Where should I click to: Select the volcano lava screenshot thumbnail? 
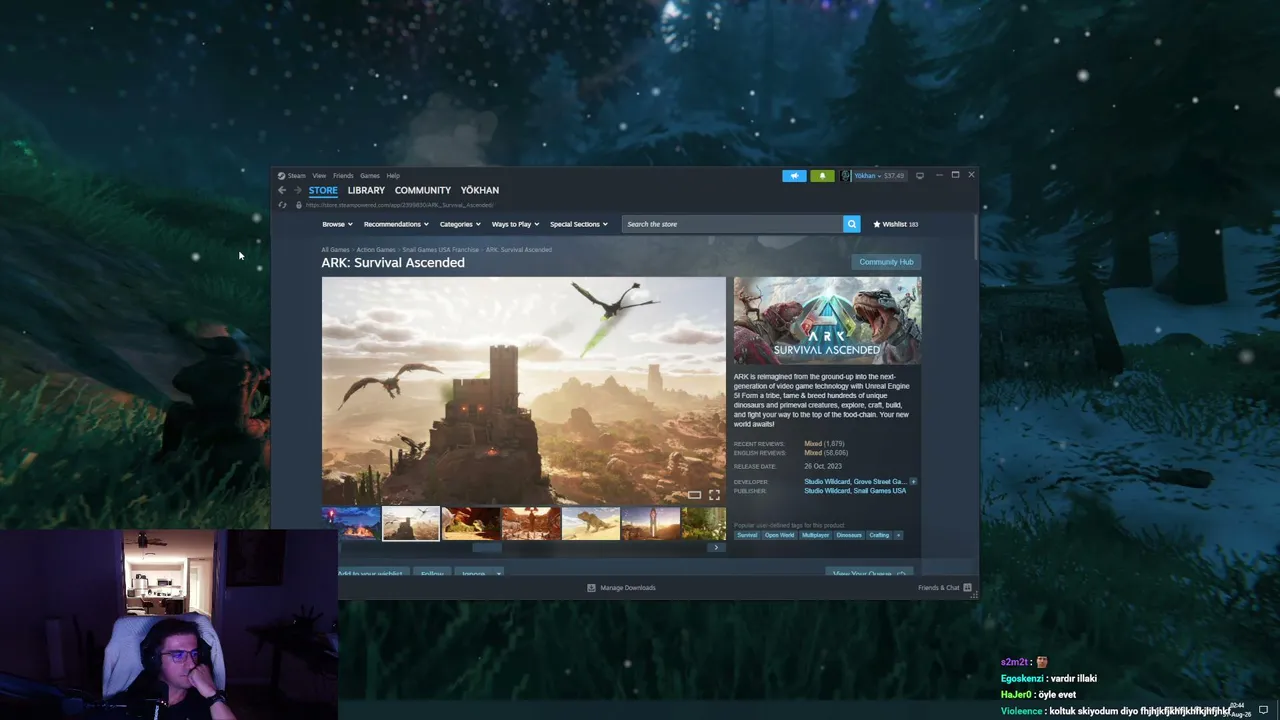351,523
